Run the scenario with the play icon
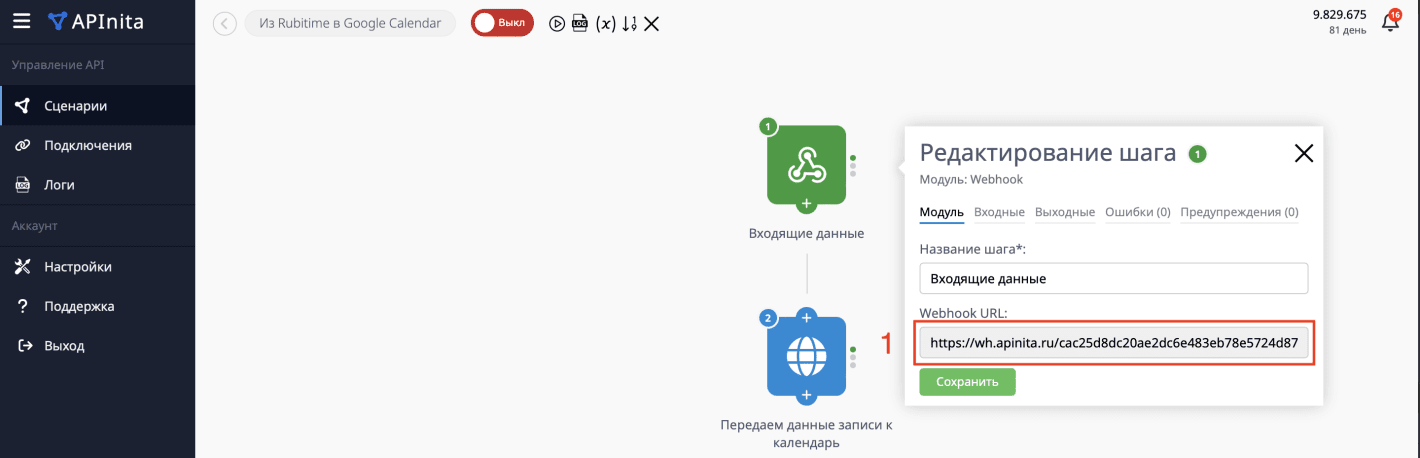 pyautogui.click(x=557, y=23)
